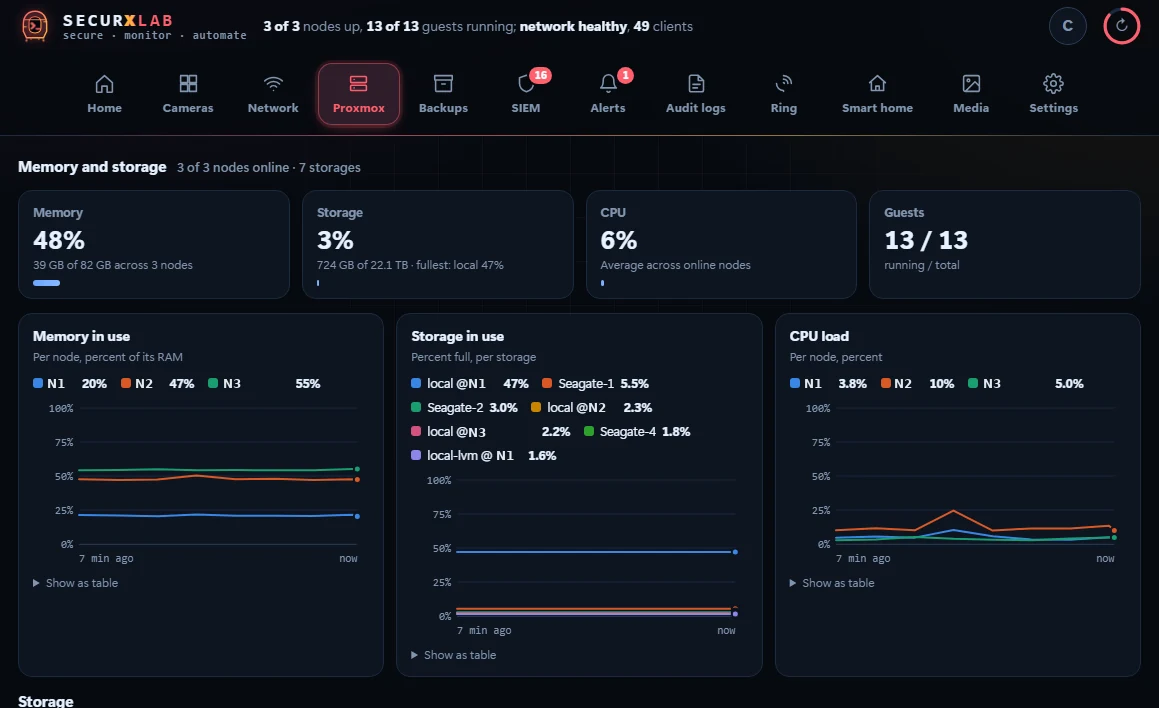
Task: Go to Network via the wifi icon
Action: (x=273, y=84)
